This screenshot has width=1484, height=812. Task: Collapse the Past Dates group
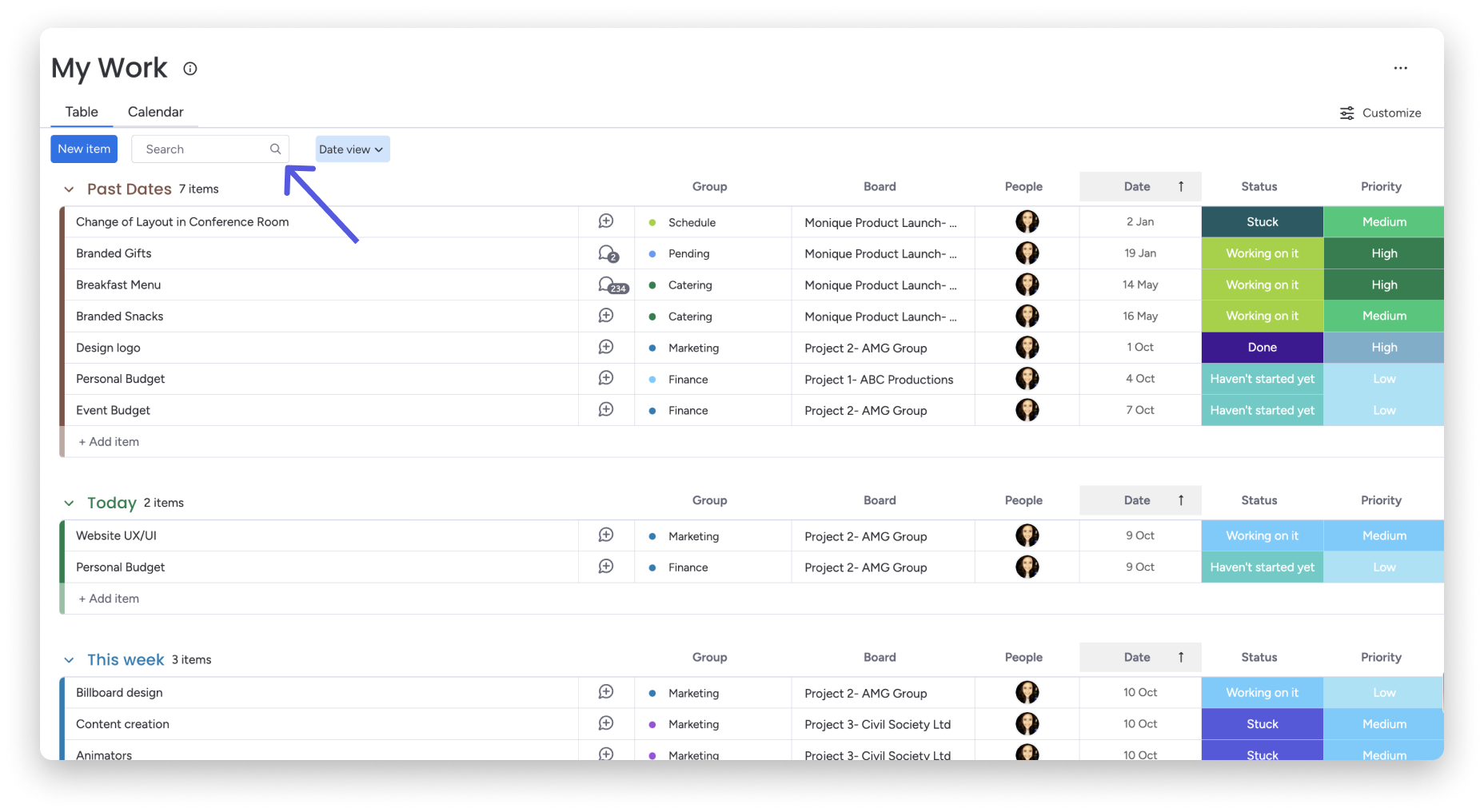click(69, 189)
